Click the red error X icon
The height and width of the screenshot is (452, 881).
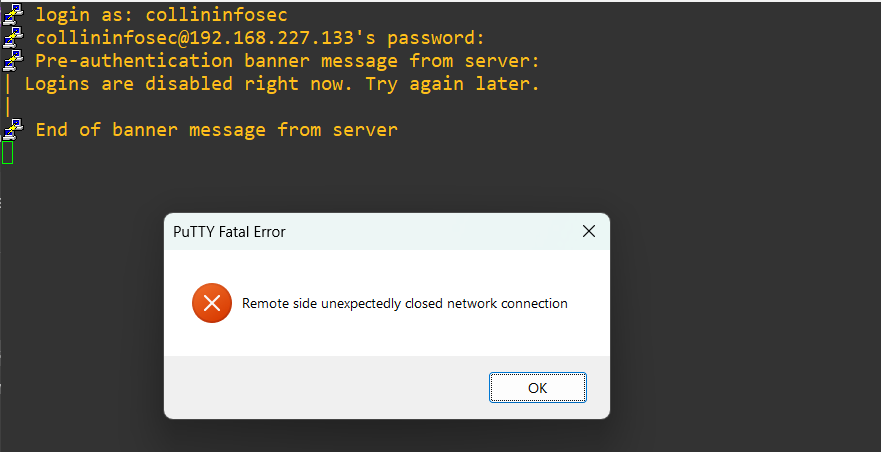(212, 303)
